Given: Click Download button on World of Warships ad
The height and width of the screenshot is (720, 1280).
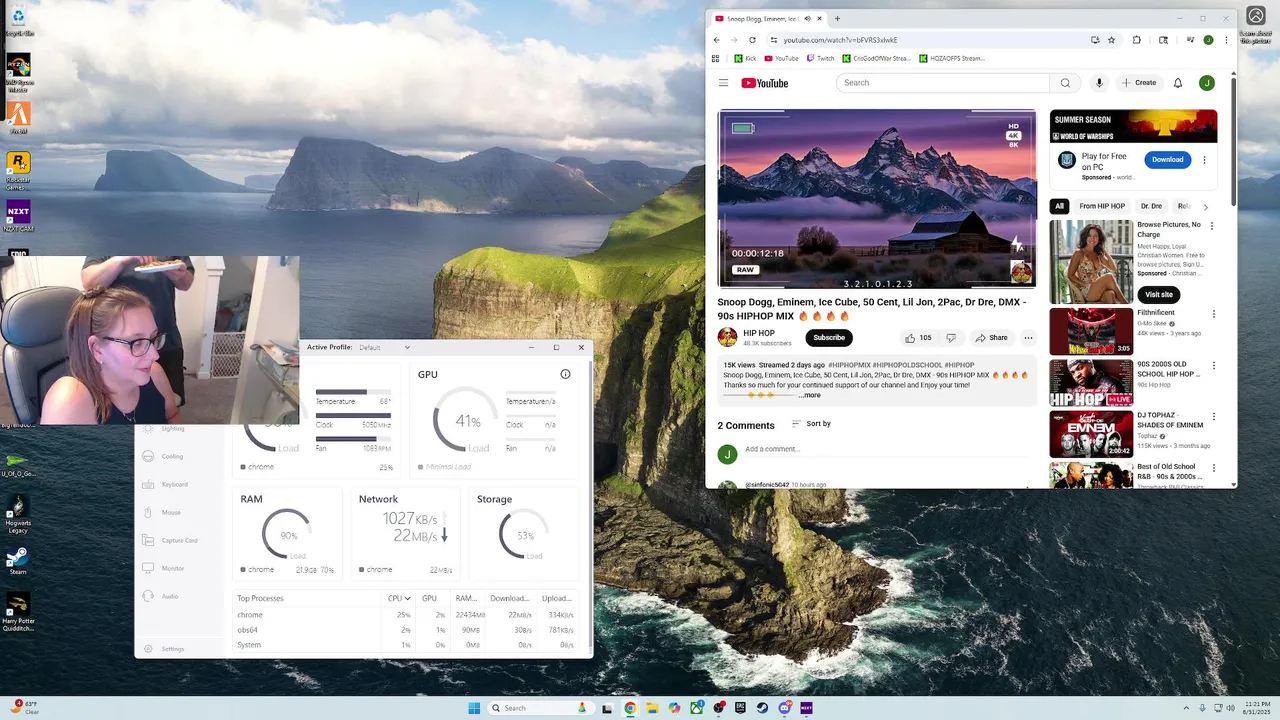Looking at the screenshot, I should click(x=1167, y=160).
